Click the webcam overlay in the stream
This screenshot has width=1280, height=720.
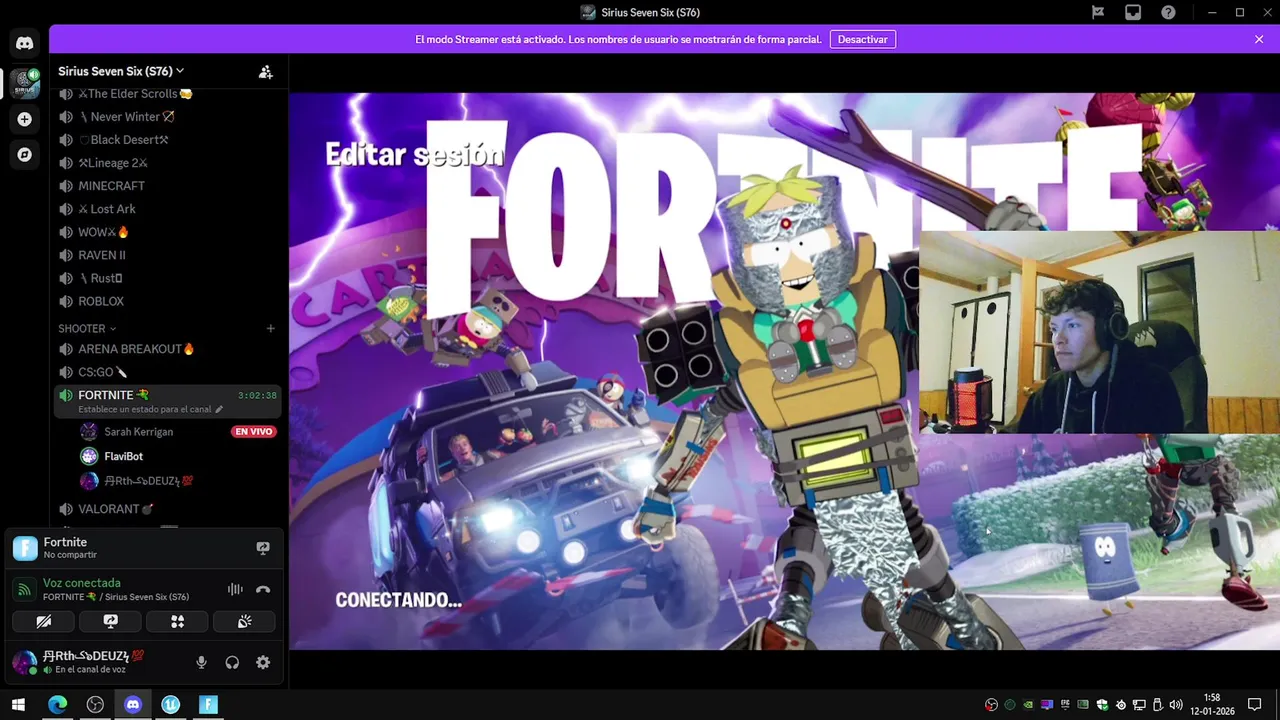(1099, 332)
